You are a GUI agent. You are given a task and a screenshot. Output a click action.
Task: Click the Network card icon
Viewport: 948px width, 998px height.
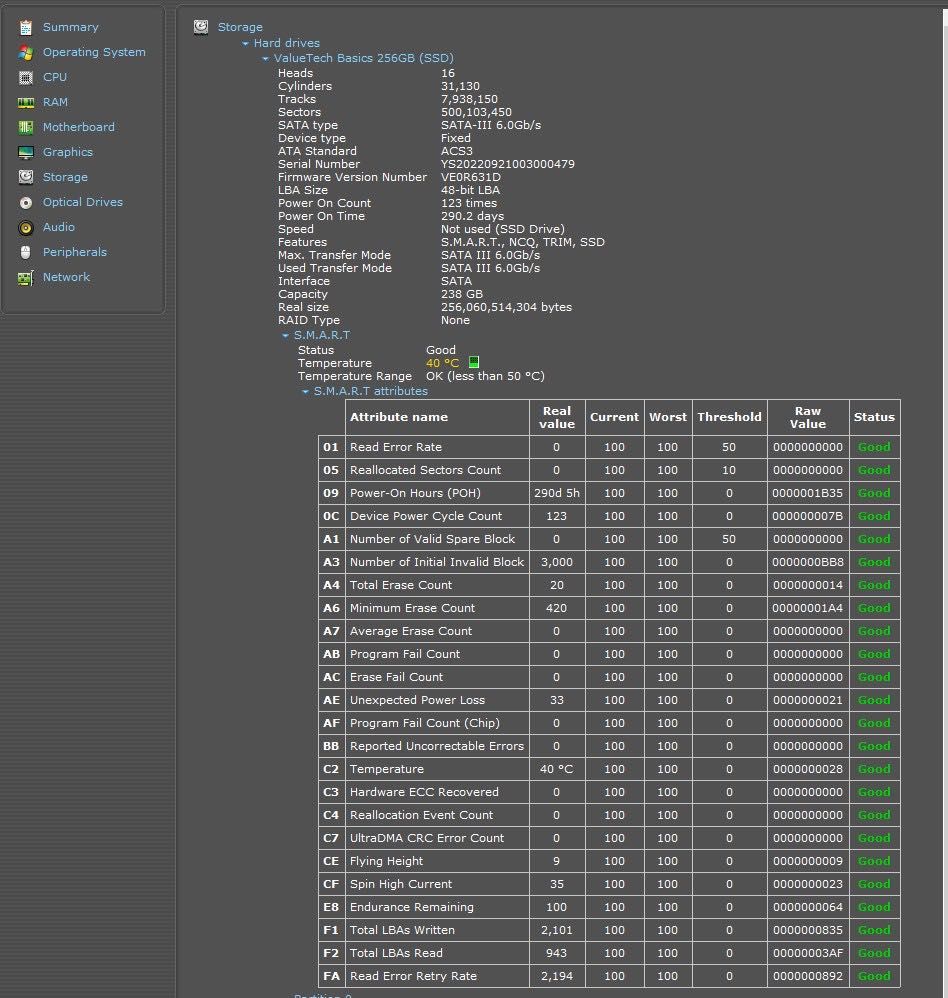tap(25, 278)
